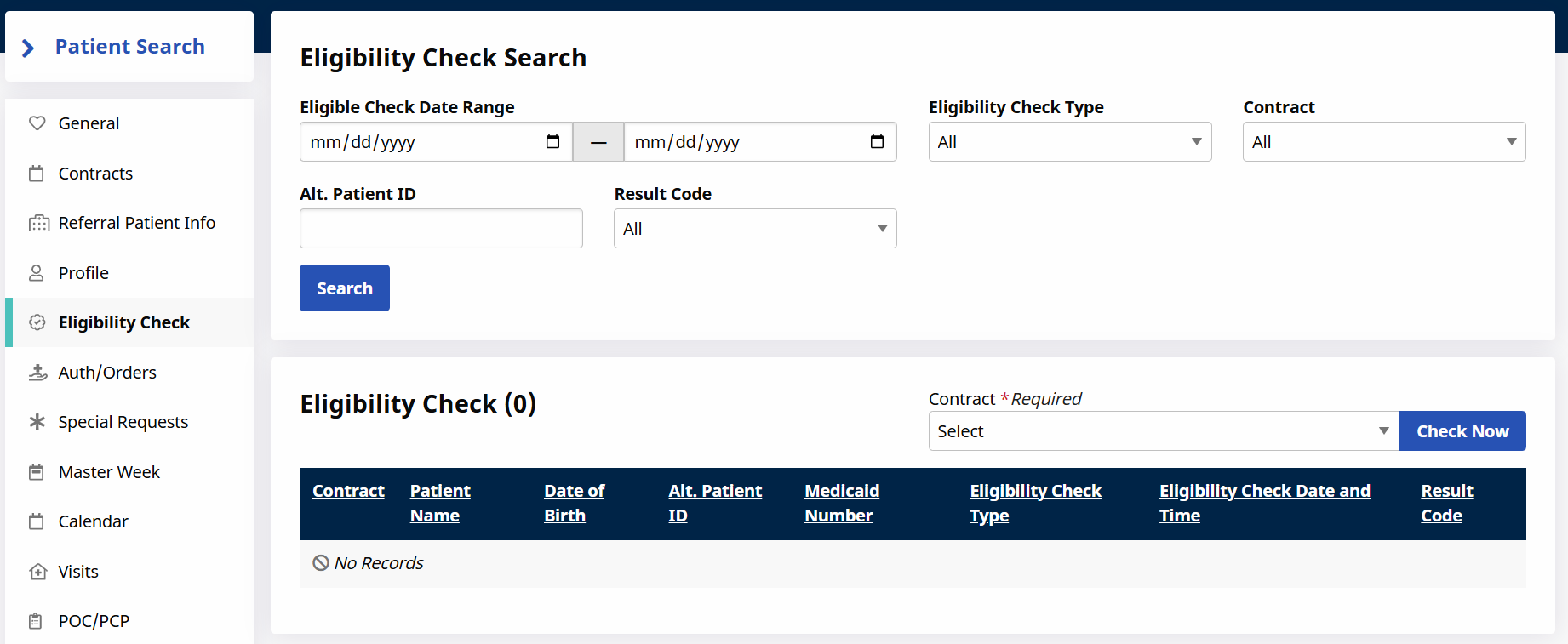Image resolution: width=1568 pixels, height=644 pixels.
Task: Expand the Patient Search chevron
Action: click(28, 48)
